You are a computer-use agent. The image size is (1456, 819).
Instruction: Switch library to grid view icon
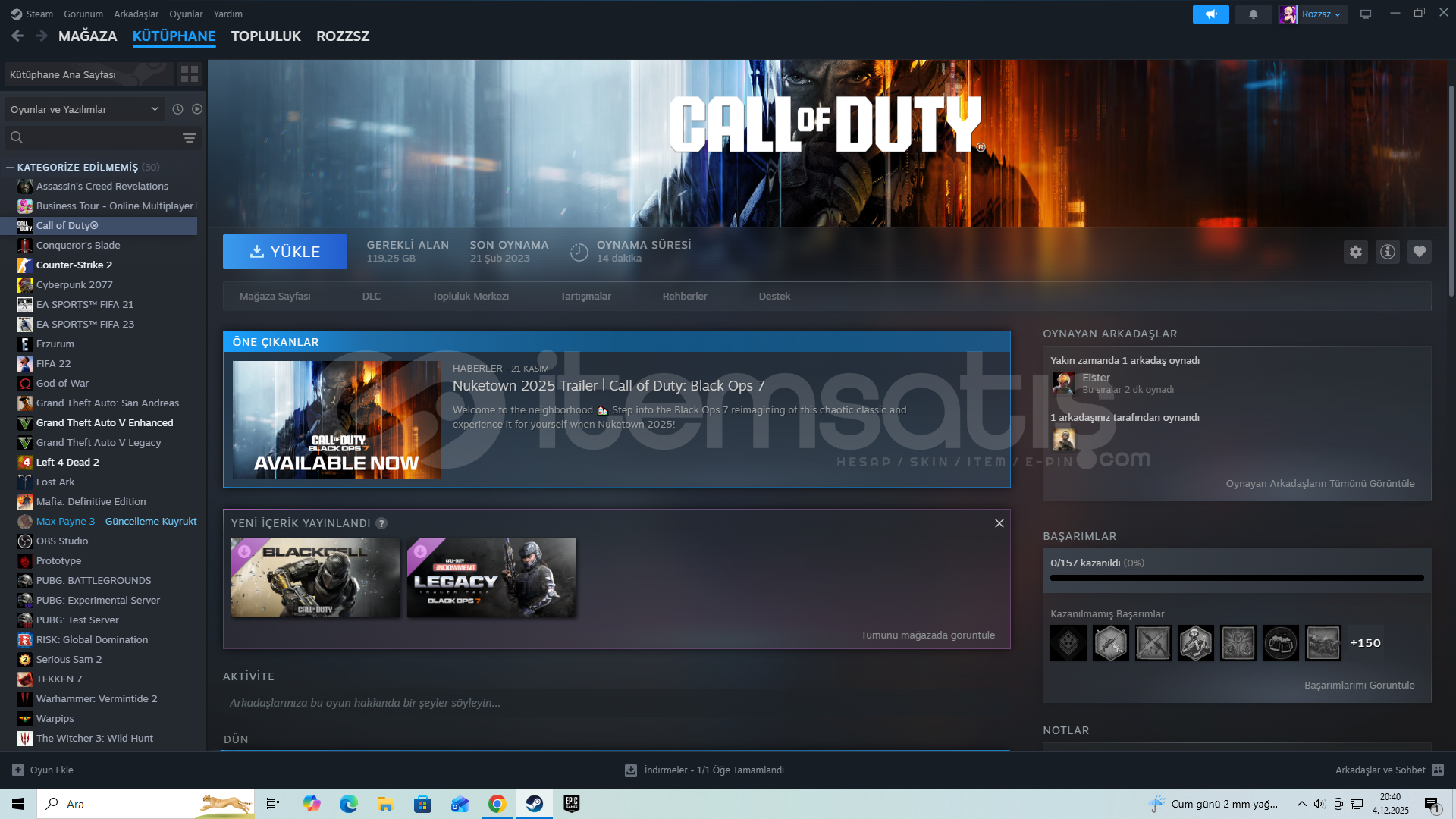189,74
